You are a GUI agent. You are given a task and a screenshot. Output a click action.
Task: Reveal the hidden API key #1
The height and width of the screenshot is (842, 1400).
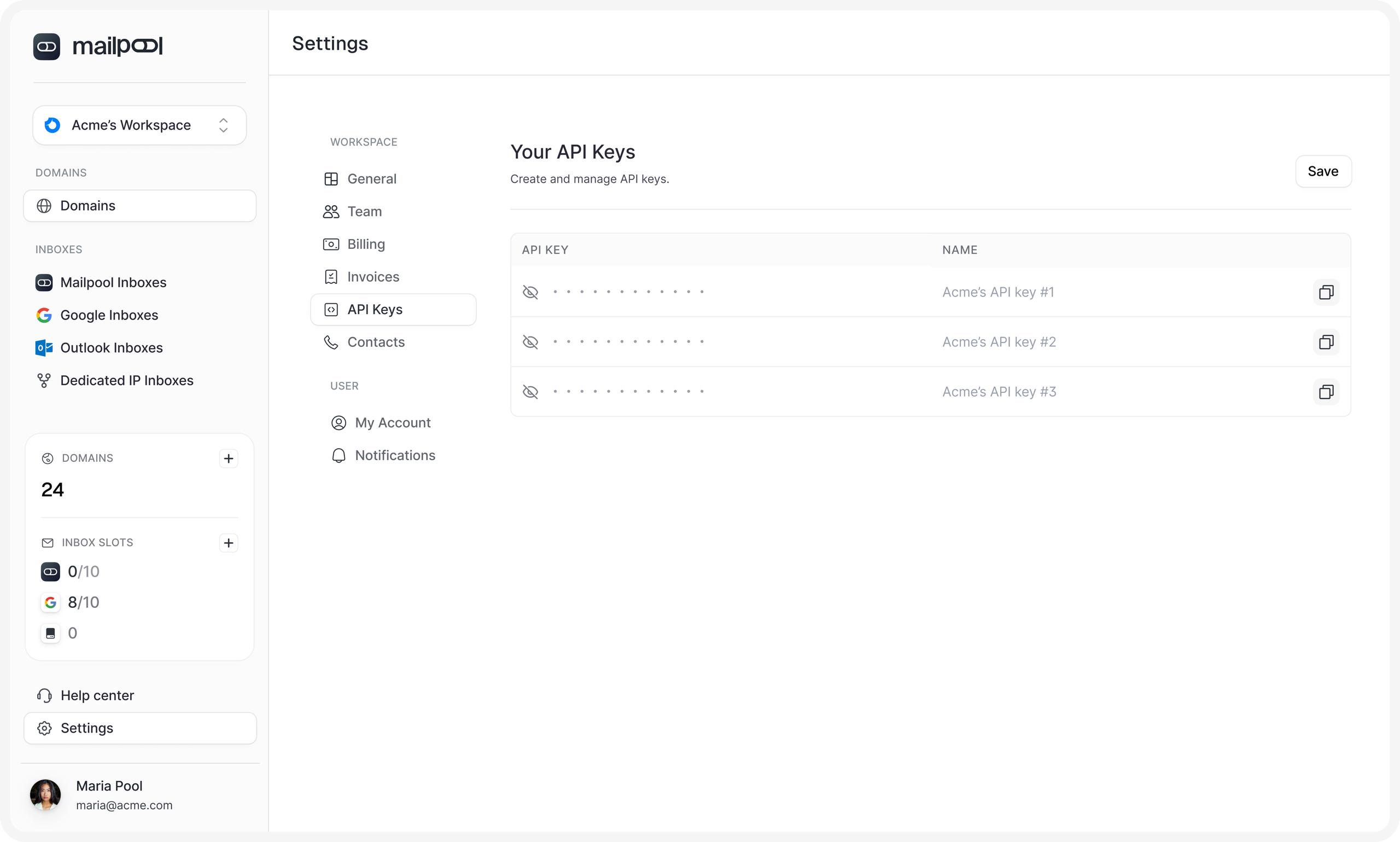click(530, 292)
